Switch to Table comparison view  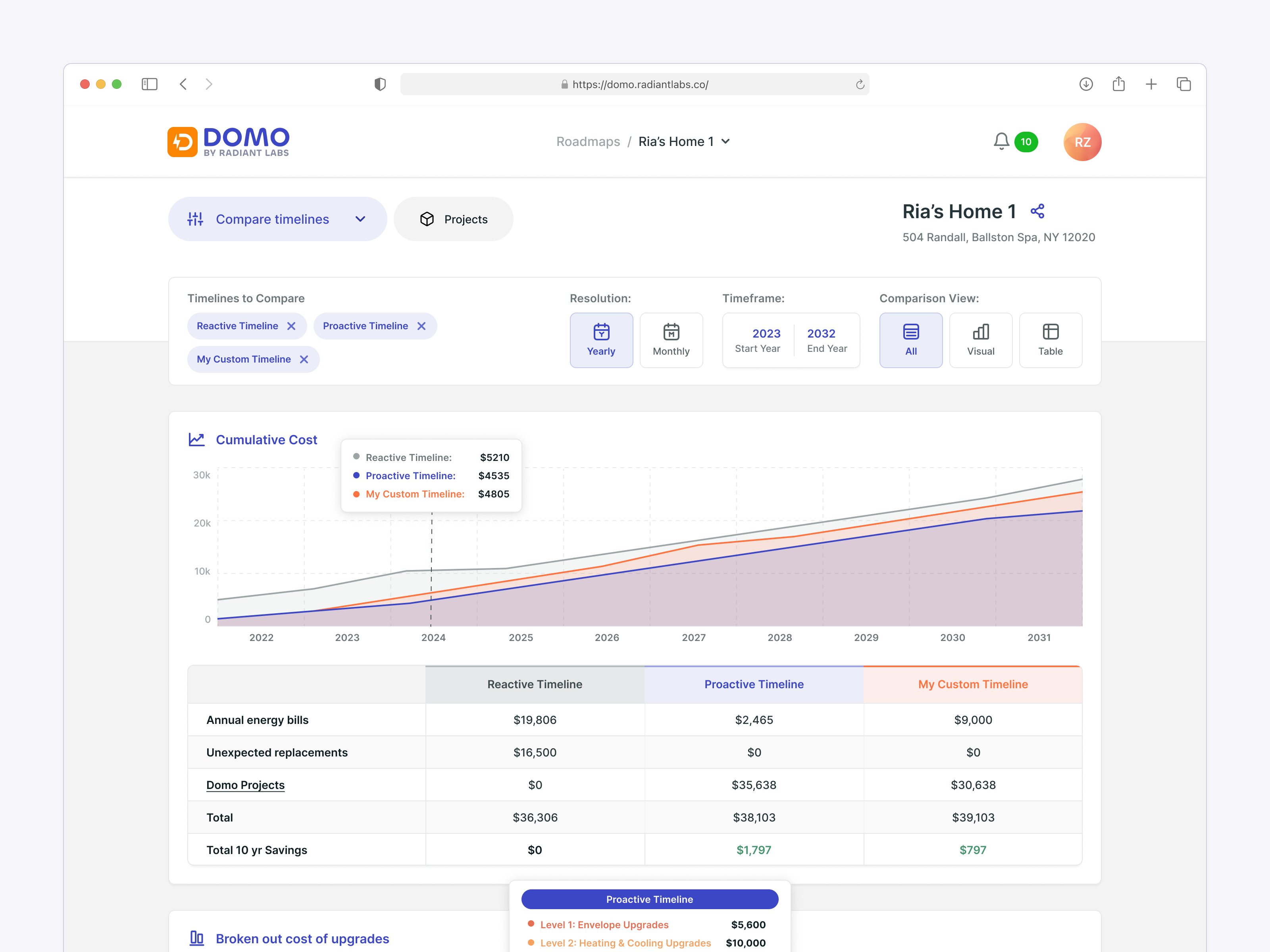pos(1049,340)
